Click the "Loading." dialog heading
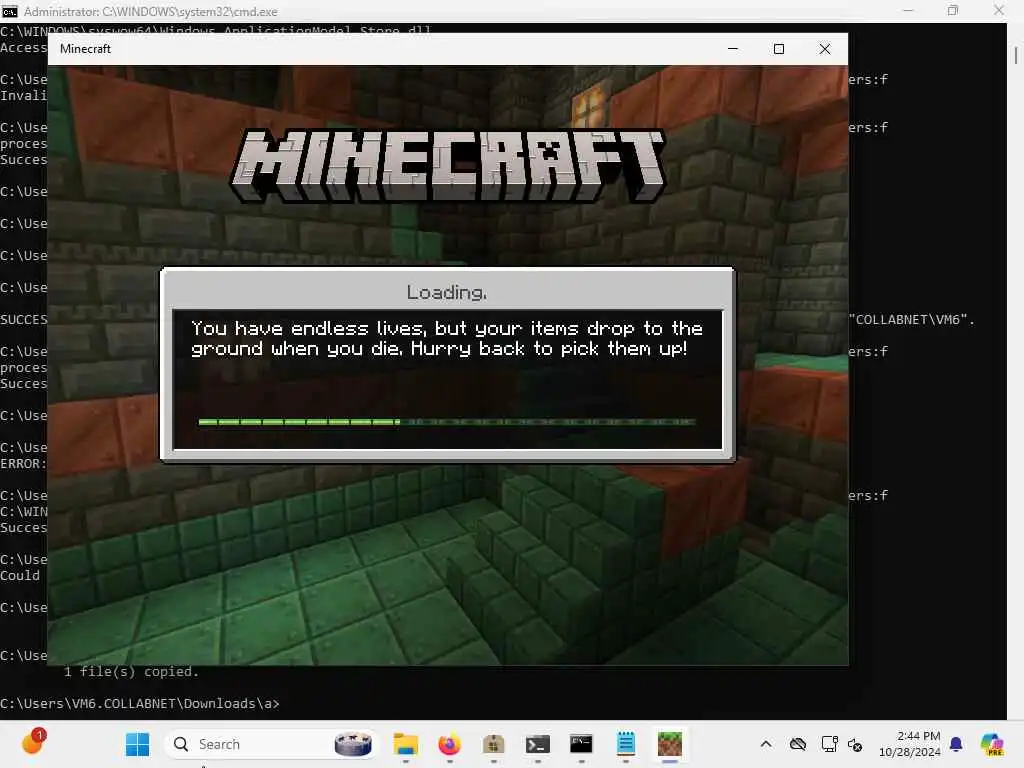 click(447, 292)
